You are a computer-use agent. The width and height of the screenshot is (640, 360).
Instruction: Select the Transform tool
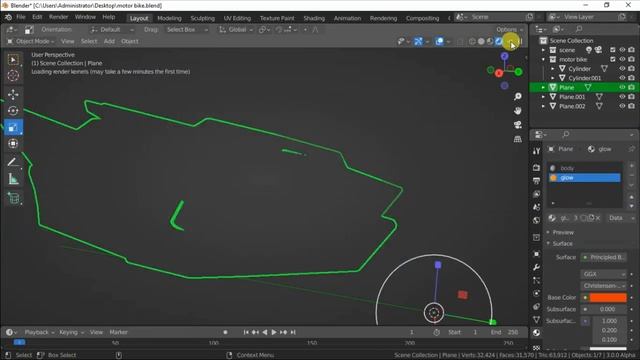(13, 144)
